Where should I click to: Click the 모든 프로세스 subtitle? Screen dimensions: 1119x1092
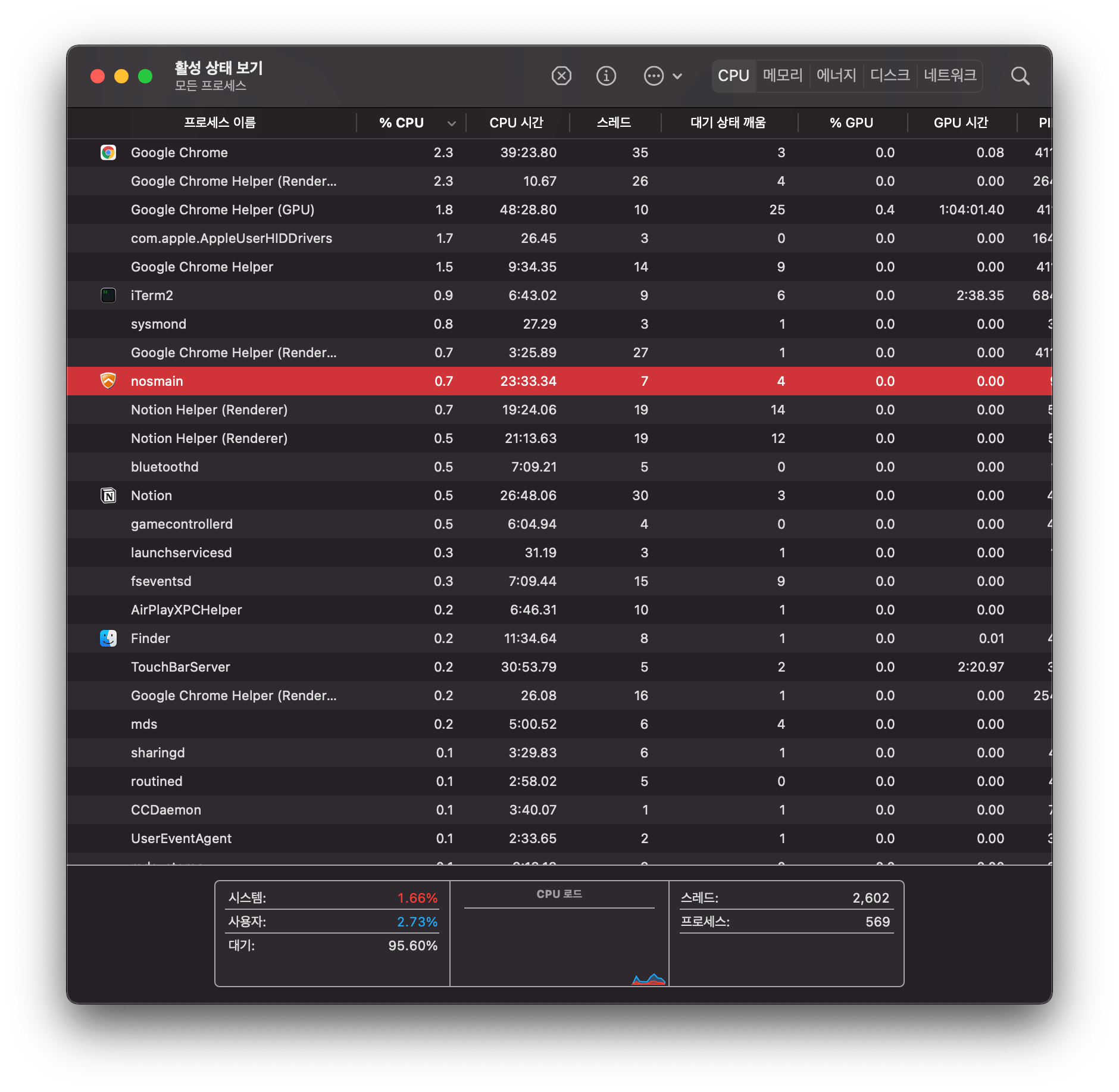coord(211,86)
